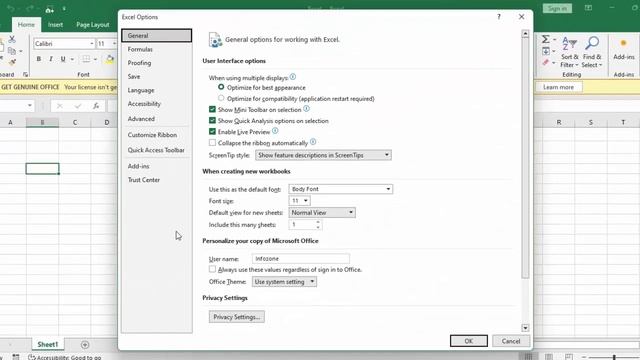Uncheck Show Mini Toolbar on selection
The image size is (640, 360).
coord(212,109)
